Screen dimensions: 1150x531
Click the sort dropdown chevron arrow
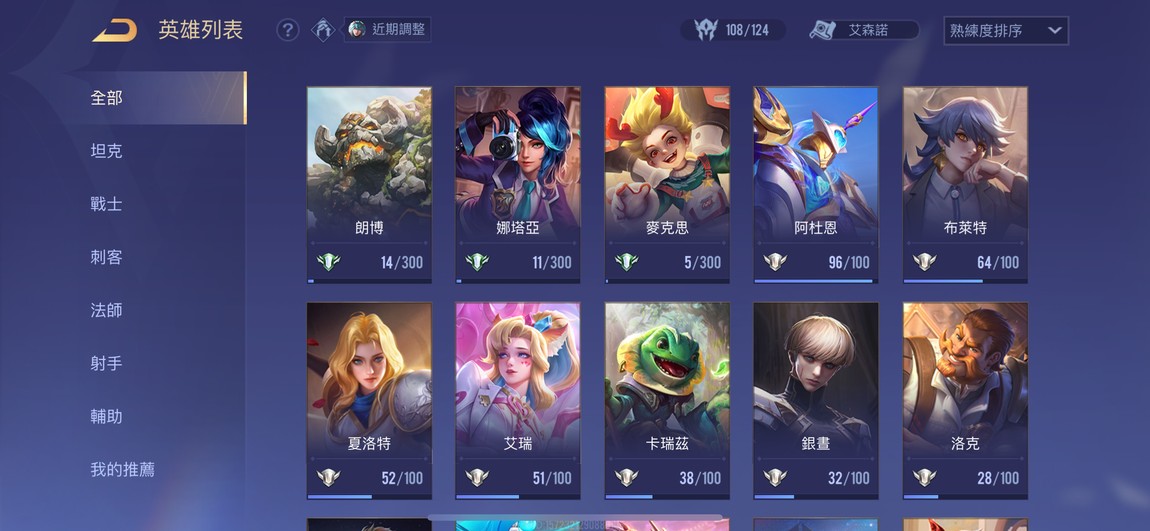1054,31
